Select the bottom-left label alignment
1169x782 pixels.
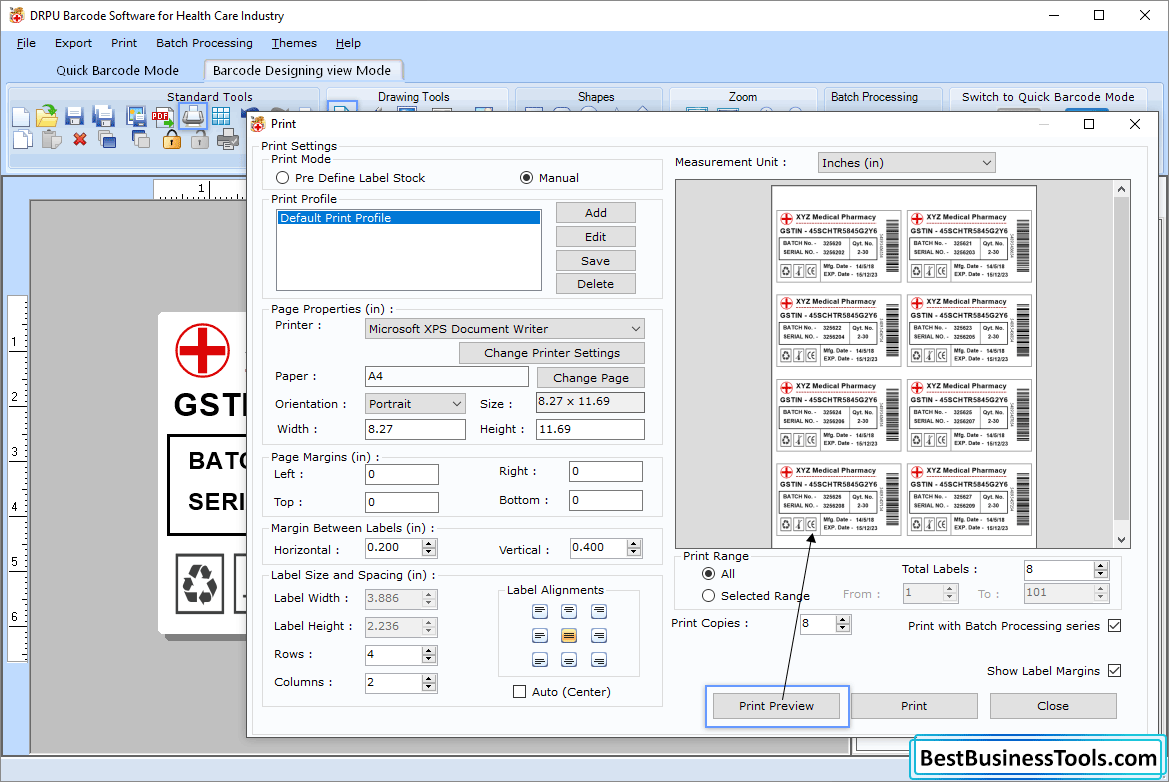pyautogui.click(x=540, y=660)
